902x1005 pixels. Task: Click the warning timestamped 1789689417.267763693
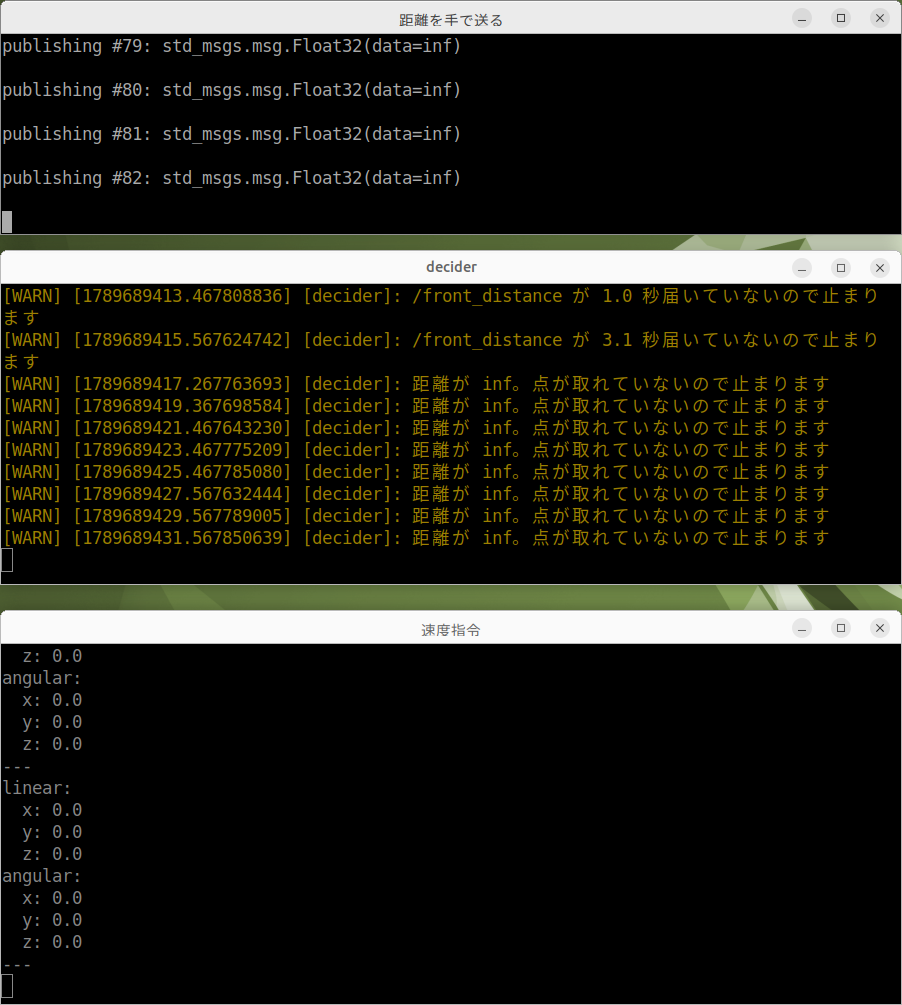(x=417, y=384)
